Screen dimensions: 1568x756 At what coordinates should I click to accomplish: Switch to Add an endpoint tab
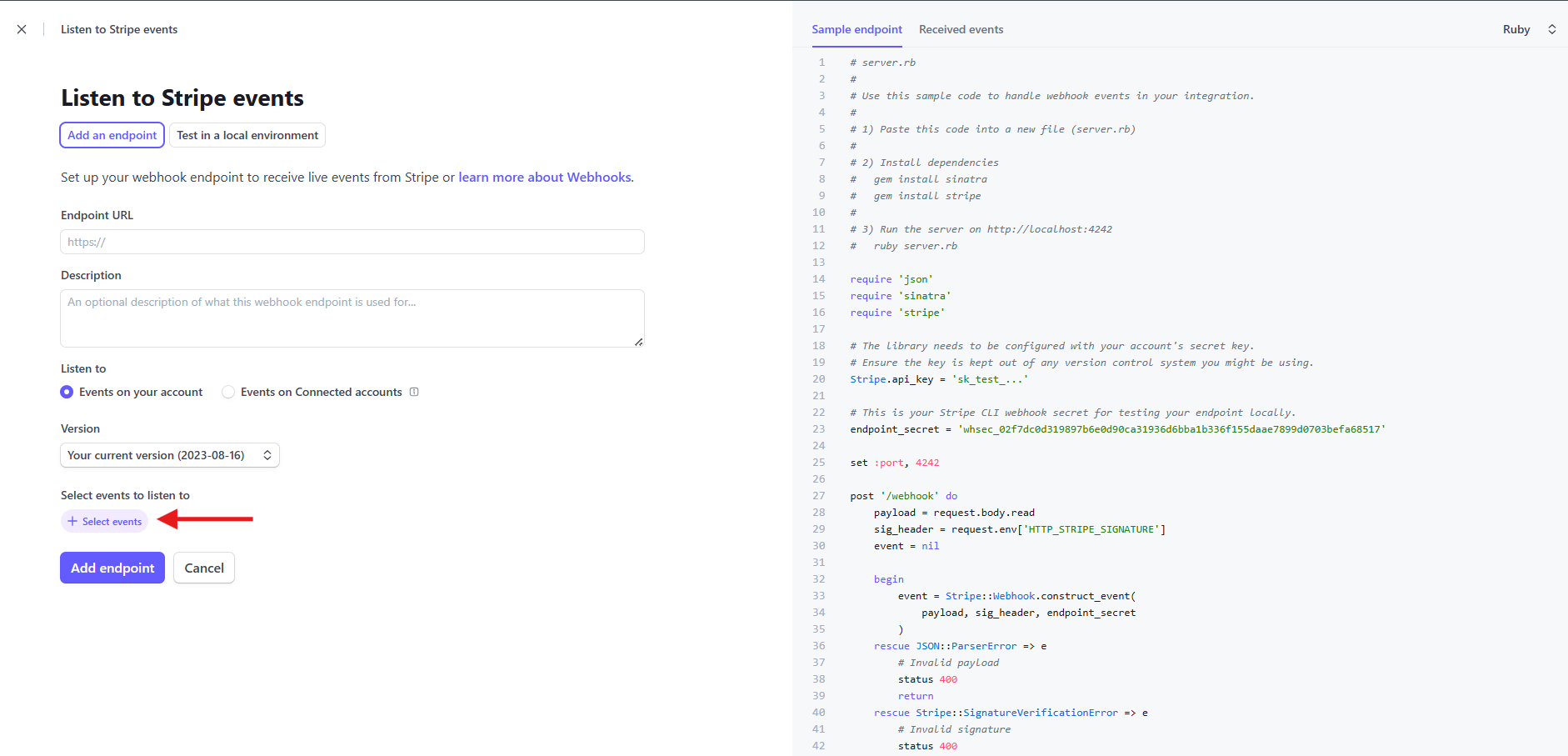click(112, 135)
